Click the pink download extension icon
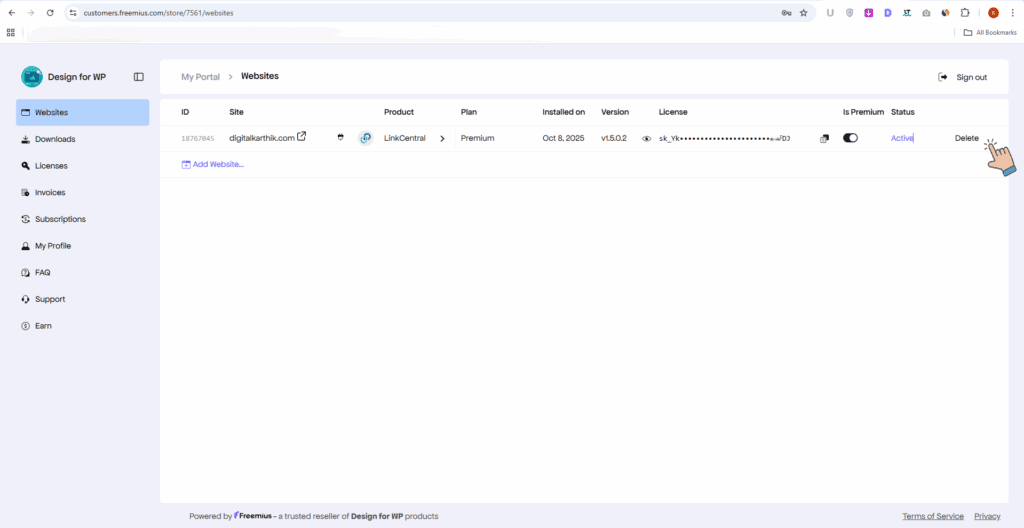 [869, 12]
